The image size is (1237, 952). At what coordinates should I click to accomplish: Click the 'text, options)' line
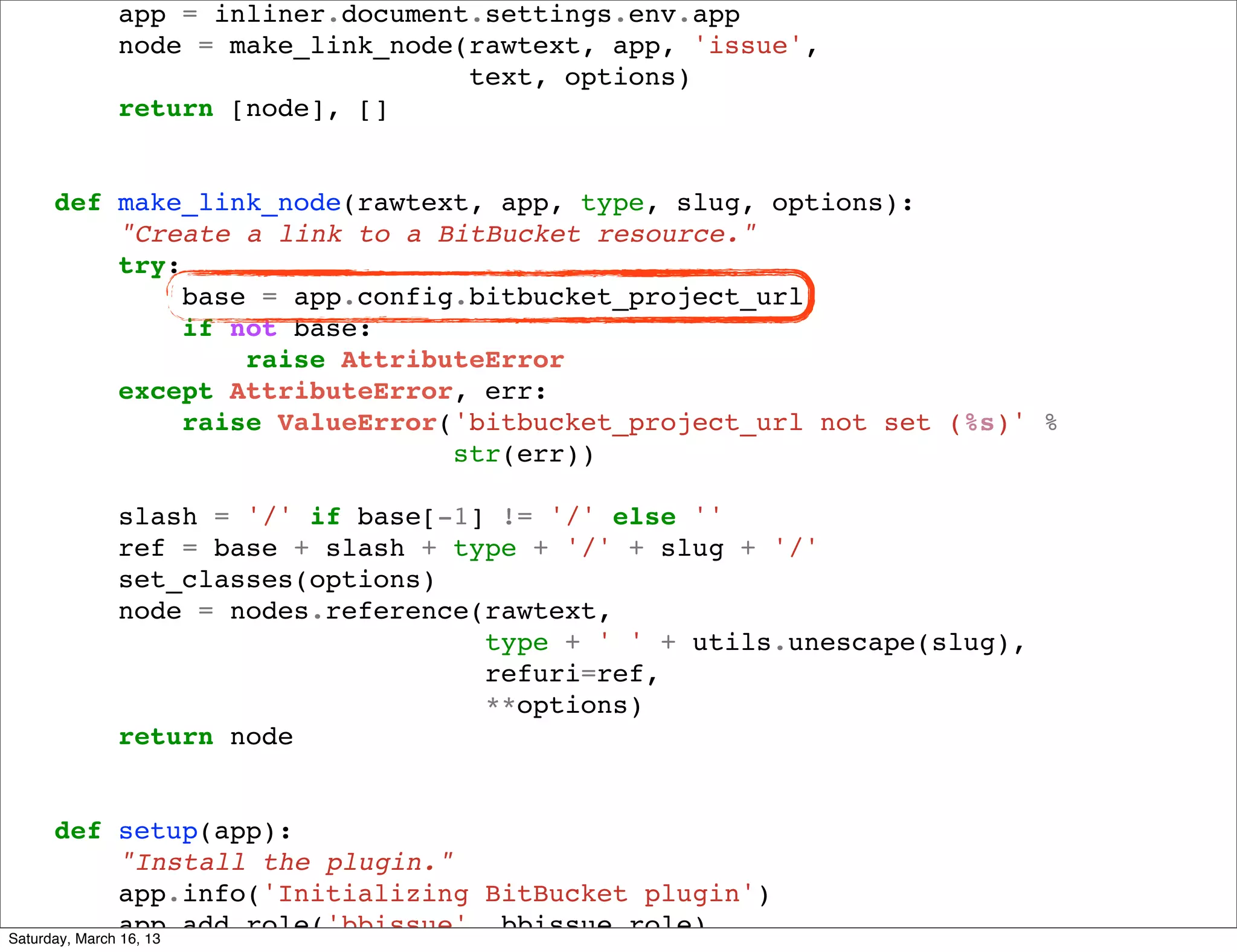pyautogui.click(x=579, y=78)
